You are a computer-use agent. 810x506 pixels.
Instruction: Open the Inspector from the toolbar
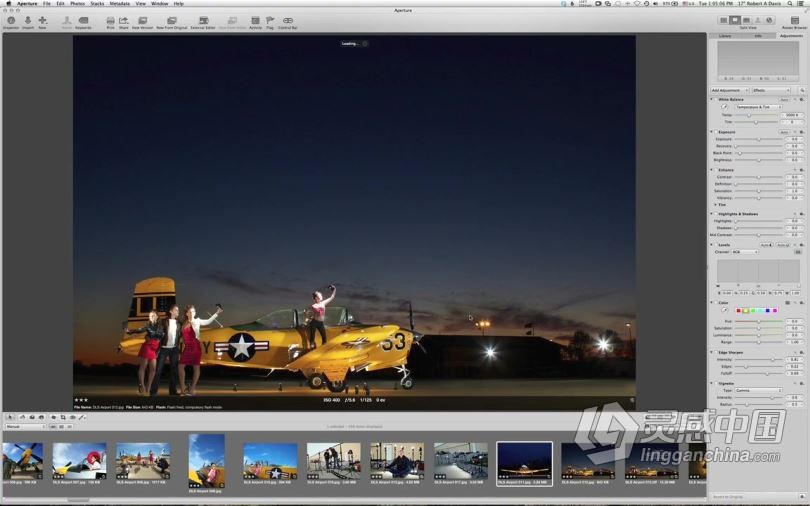point(11,21)
